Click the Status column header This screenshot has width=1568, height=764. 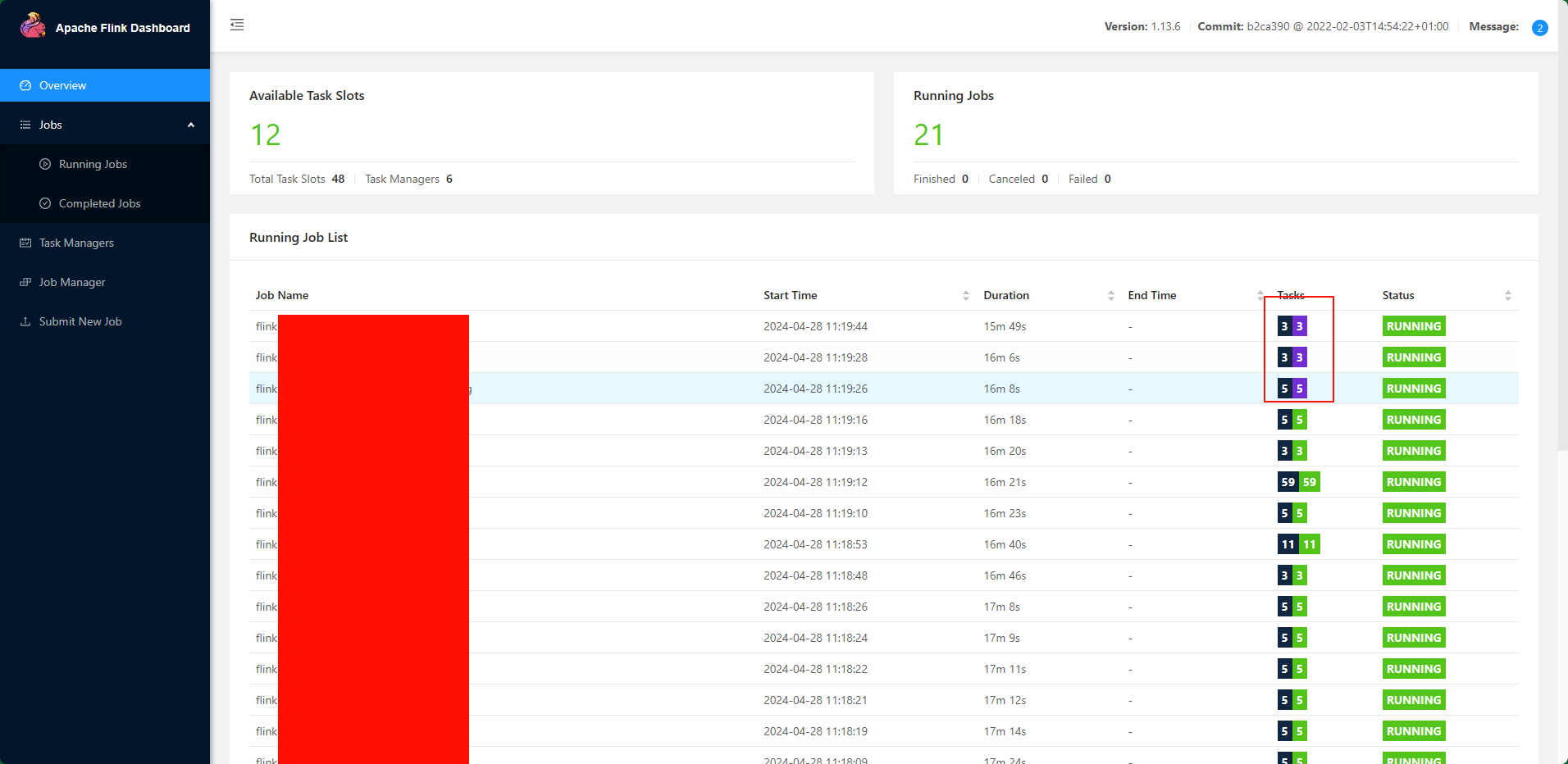1398,295
